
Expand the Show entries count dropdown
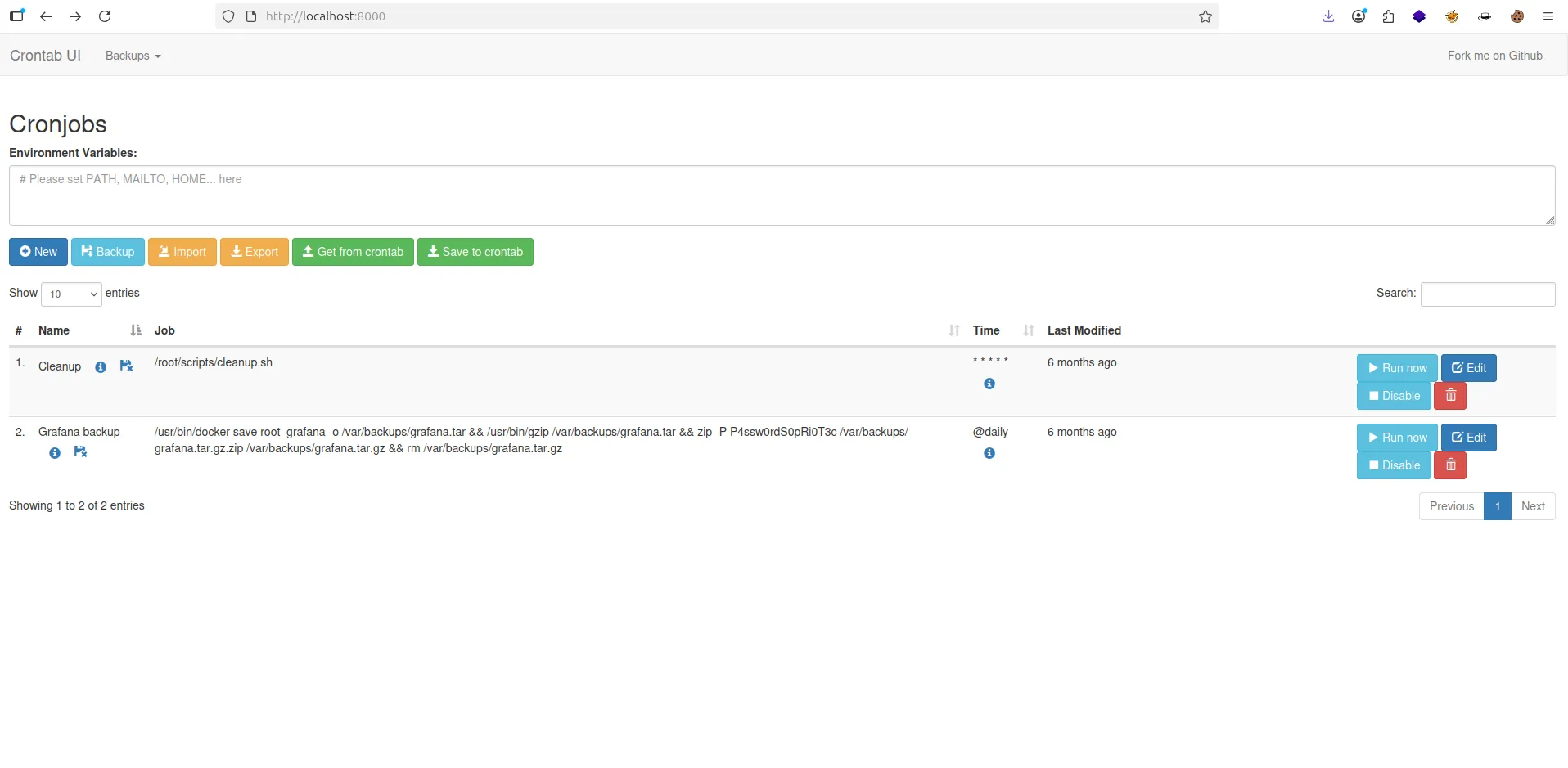71,294
